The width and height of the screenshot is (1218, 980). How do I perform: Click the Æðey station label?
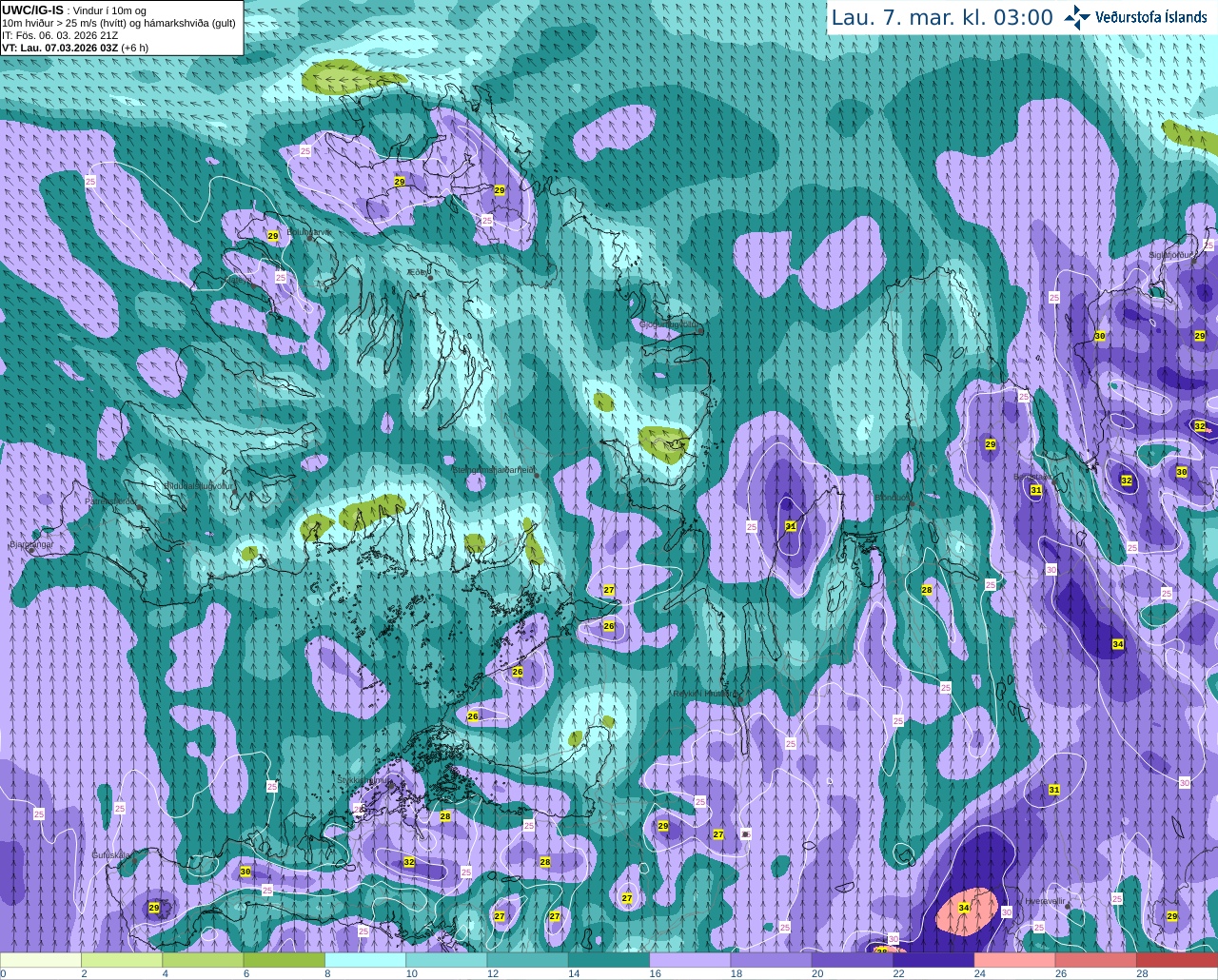coord(417,272)
